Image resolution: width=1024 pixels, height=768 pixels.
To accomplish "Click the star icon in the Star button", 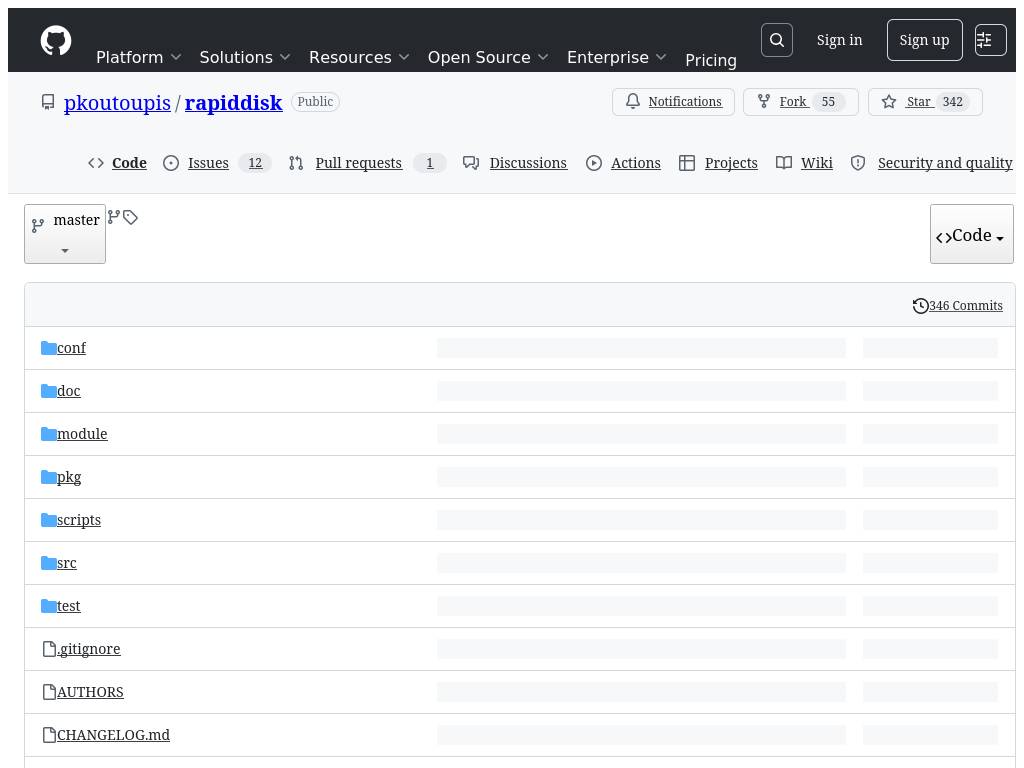I will pyautogui.click(x=889, y=101).
